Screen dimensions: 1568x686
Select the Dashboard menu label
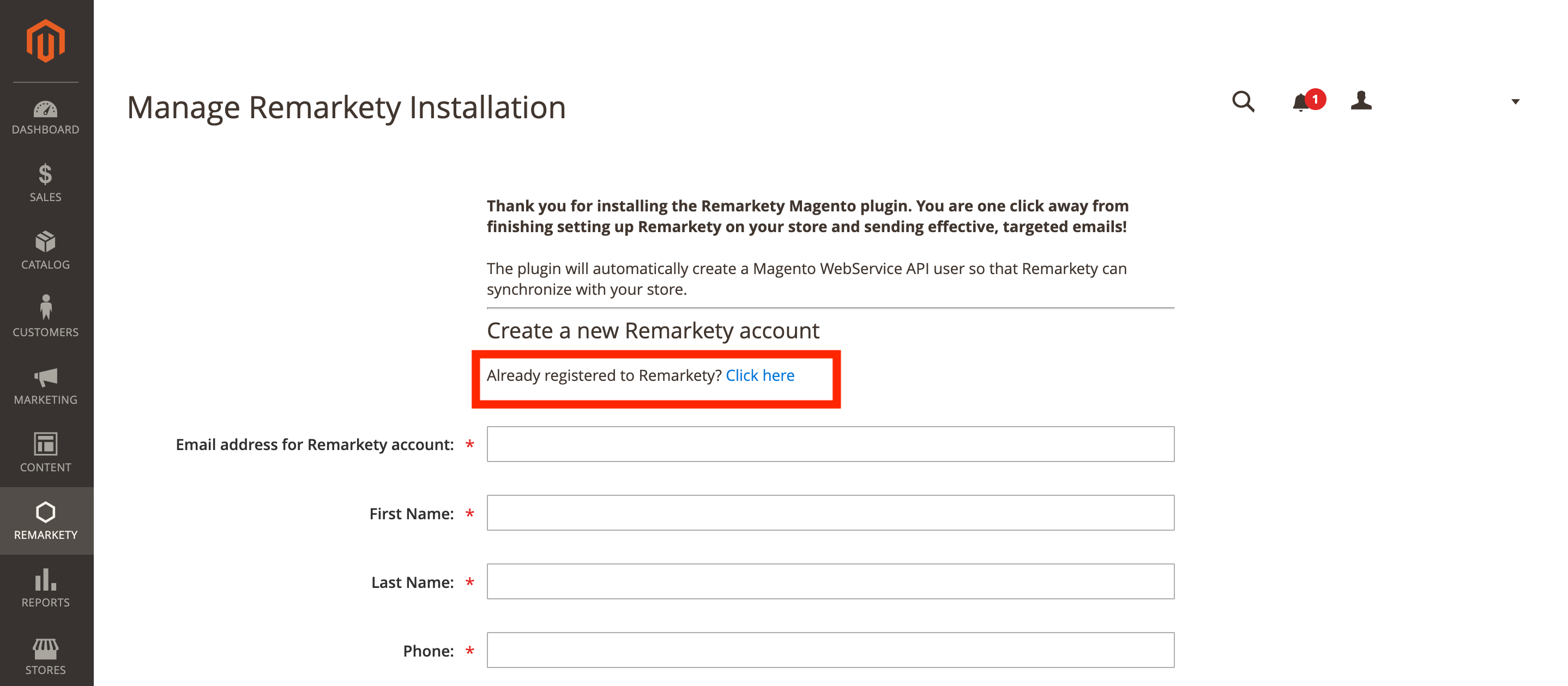[46, 130]
